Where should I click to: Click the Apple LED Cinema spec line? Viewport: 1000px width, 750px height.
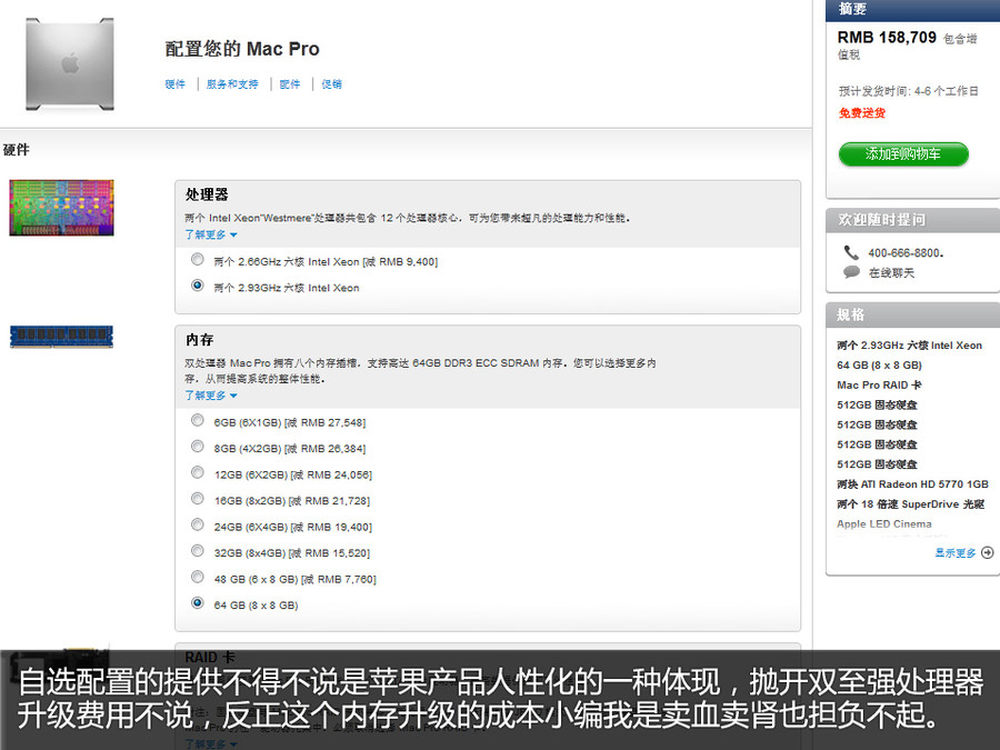click(884, 524)
